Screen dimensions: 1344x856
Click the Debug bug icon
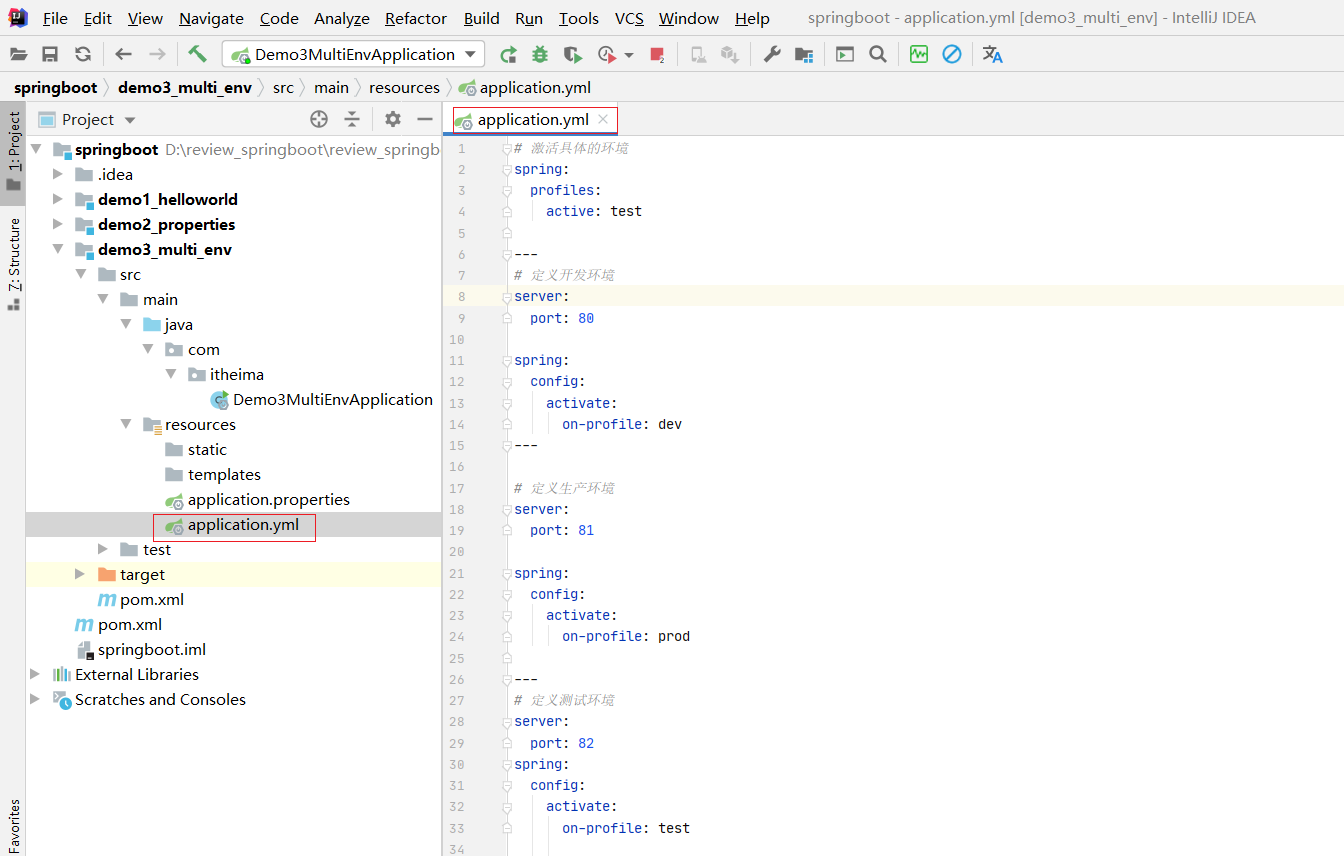coord(540,54)
